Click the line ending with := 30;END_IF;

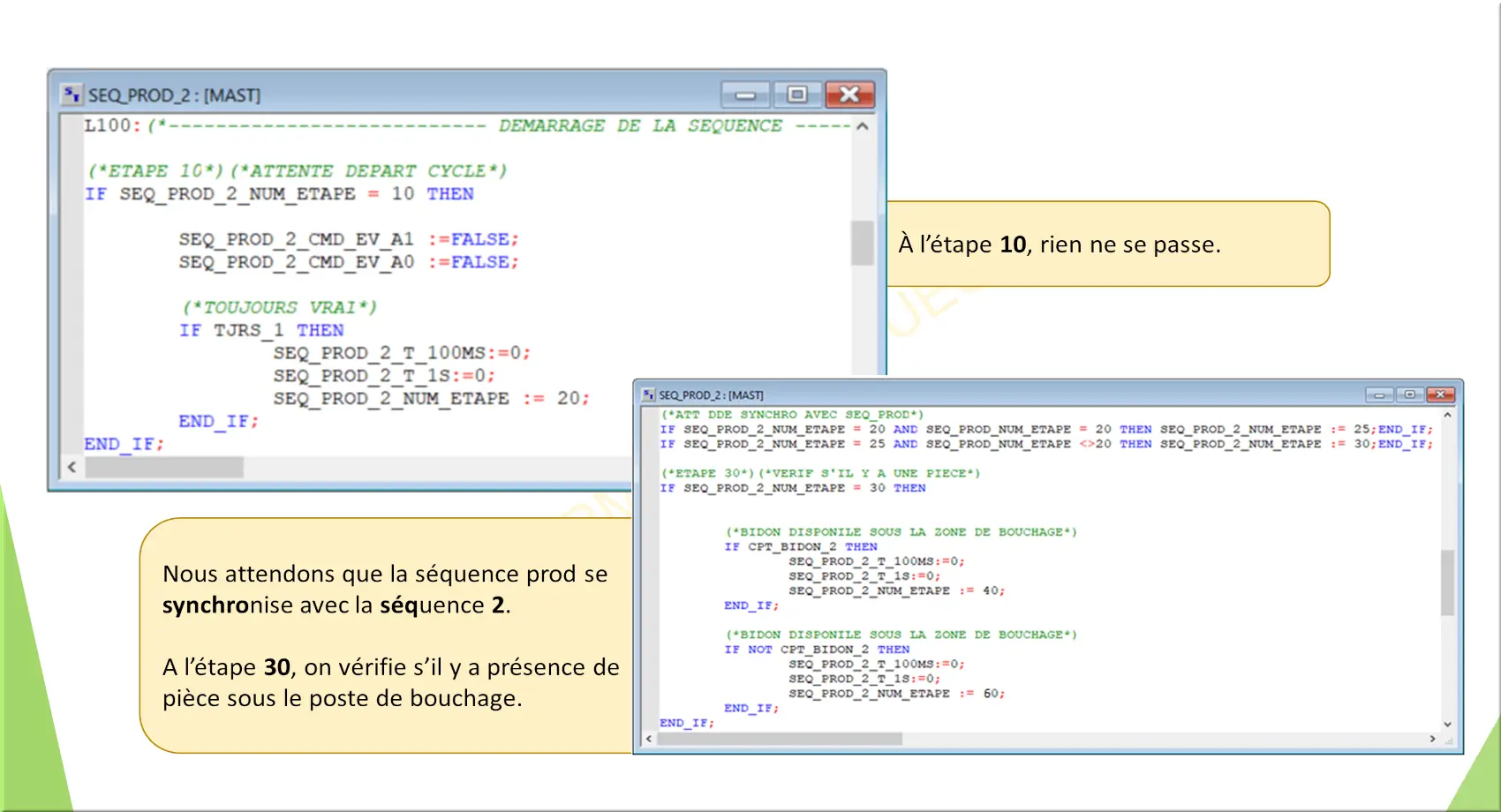pyautogui.click(x=1046, y=444)
